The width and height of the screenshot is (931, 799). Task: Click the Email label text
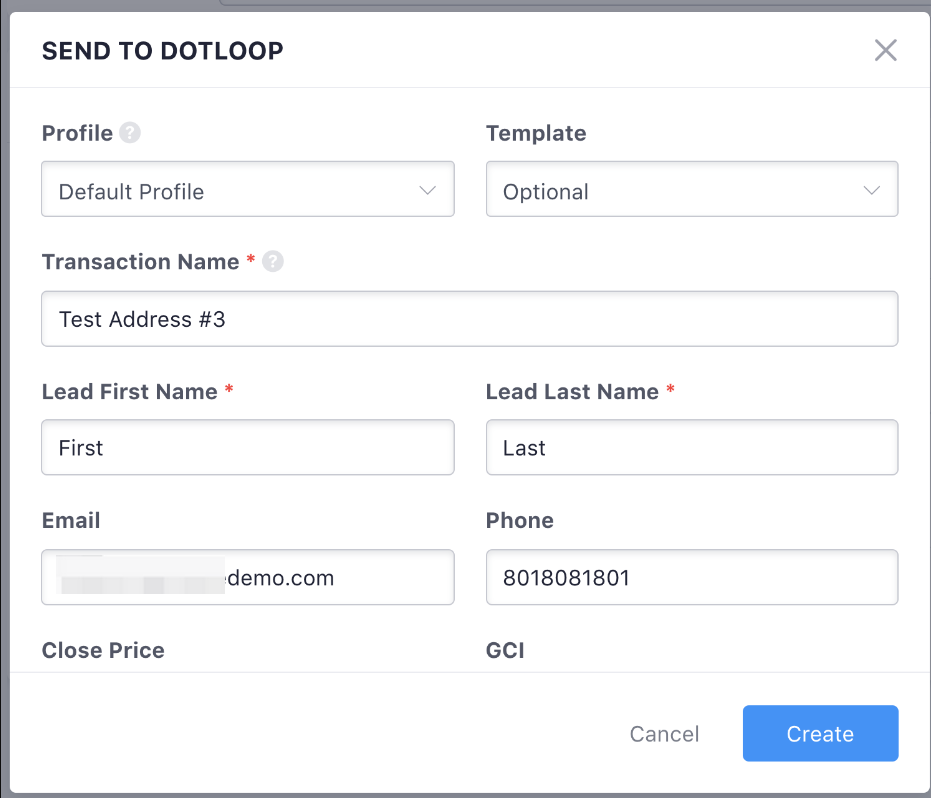pos(71,521)
